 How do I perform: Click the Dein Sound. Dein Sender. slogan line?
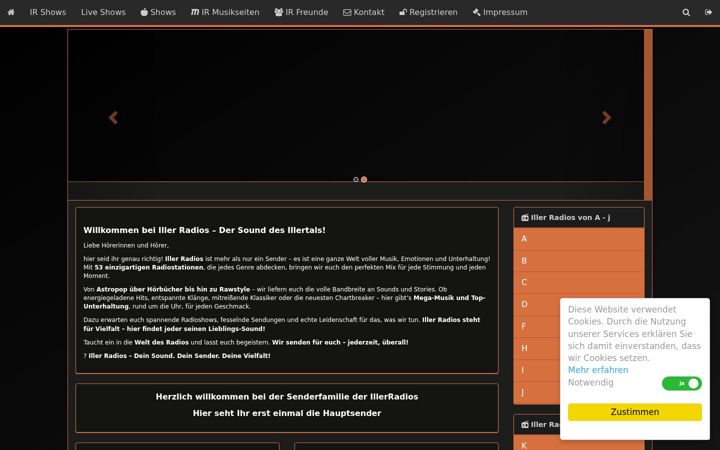179,356
